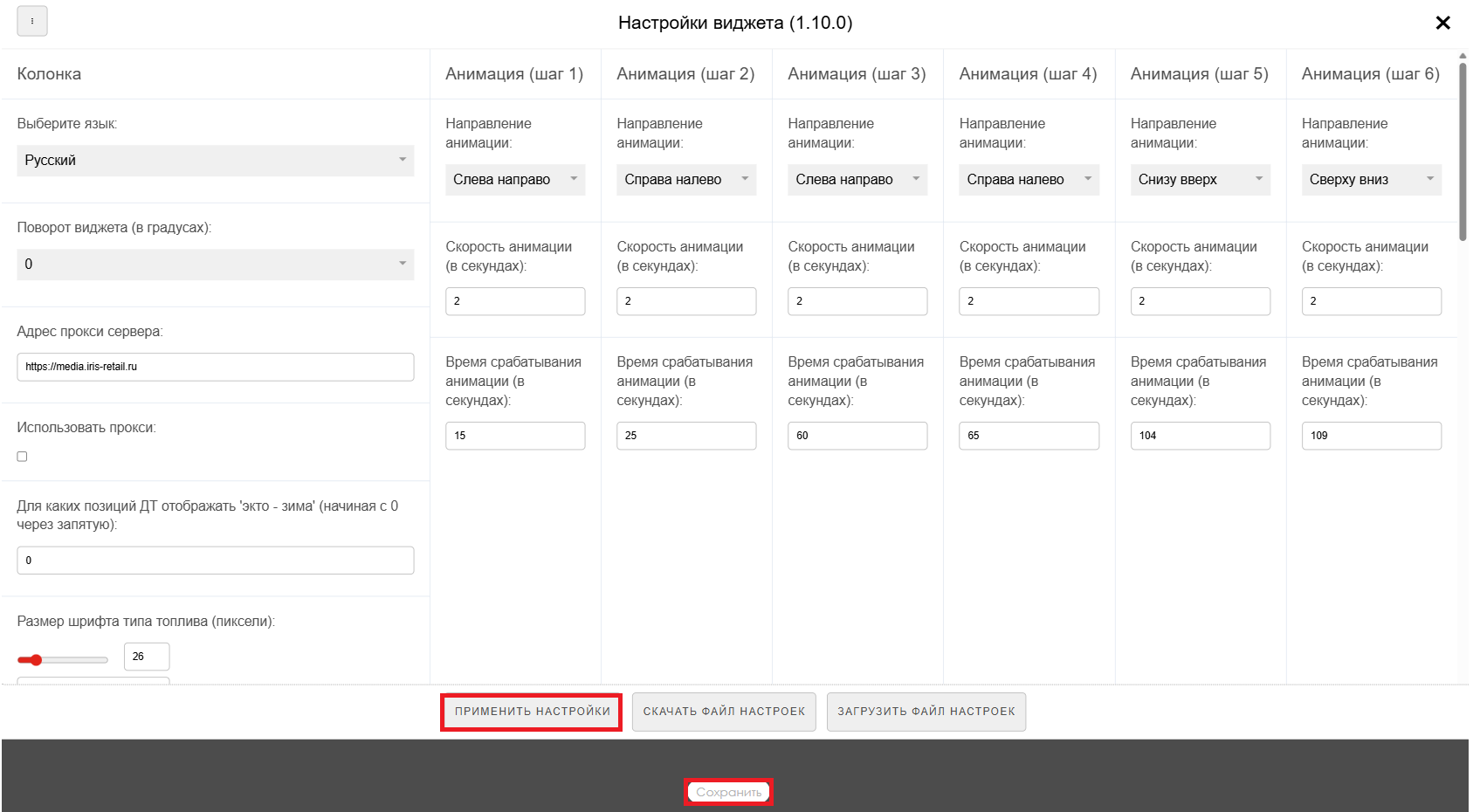Click step 1 animation speed field

pyautogui.click(x=514, y=301)
